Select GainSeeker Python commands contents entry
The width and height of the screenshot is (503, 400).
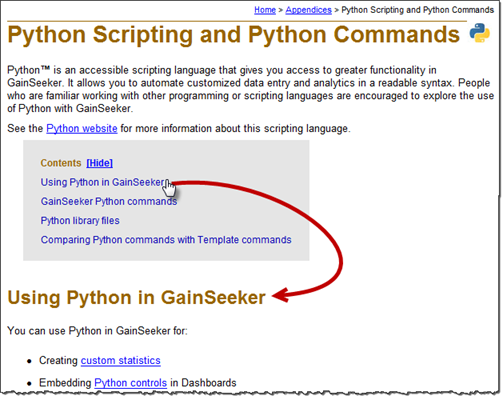109,201
